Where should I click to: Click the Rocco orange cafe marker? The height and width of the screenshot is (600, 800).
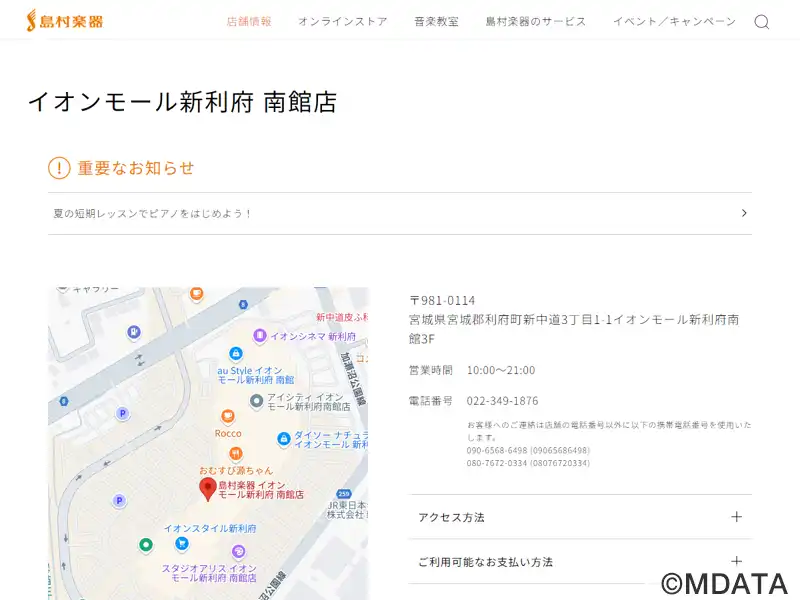228,416
